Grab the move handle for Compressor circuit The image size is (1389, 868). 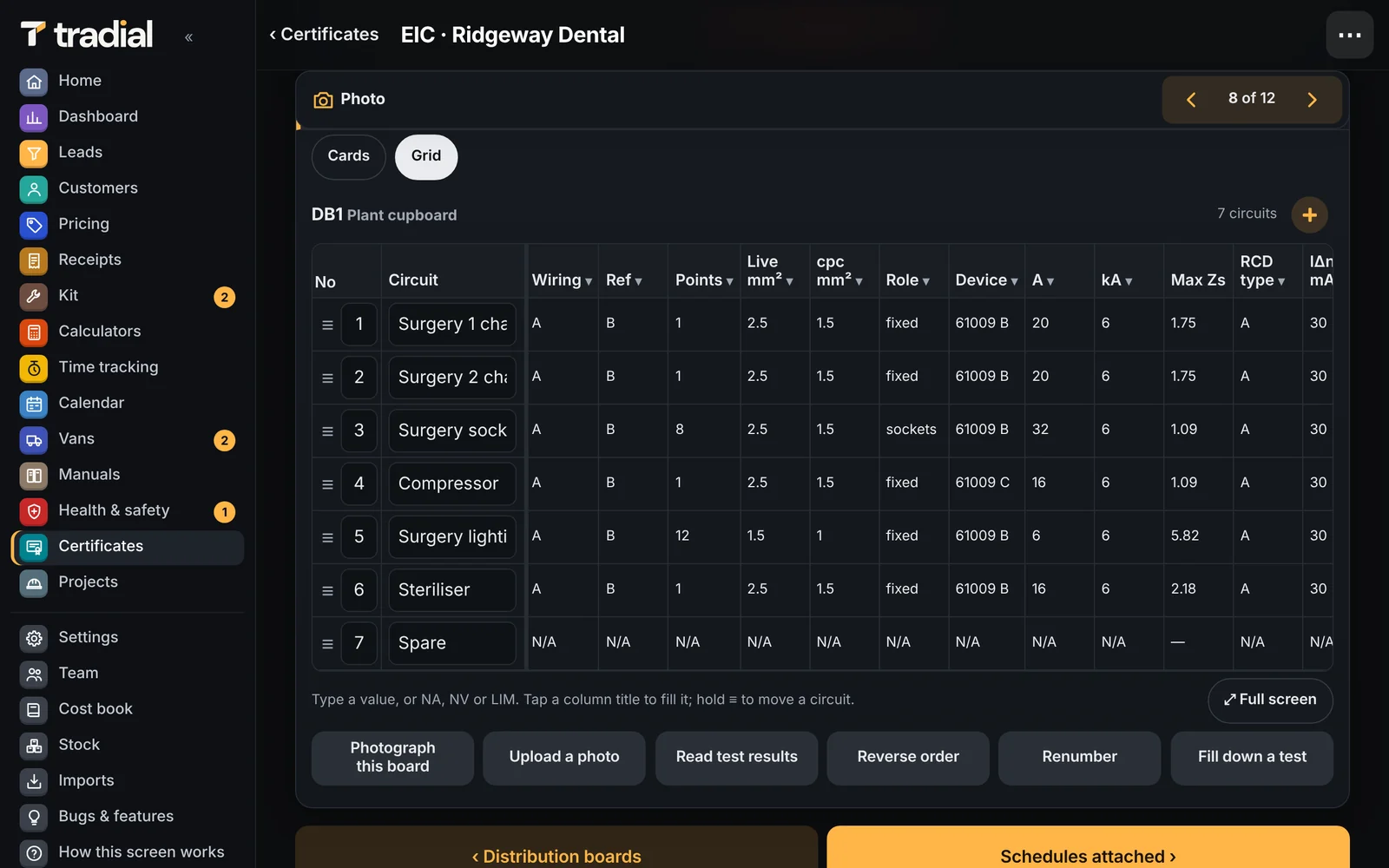tap(327, 484)
